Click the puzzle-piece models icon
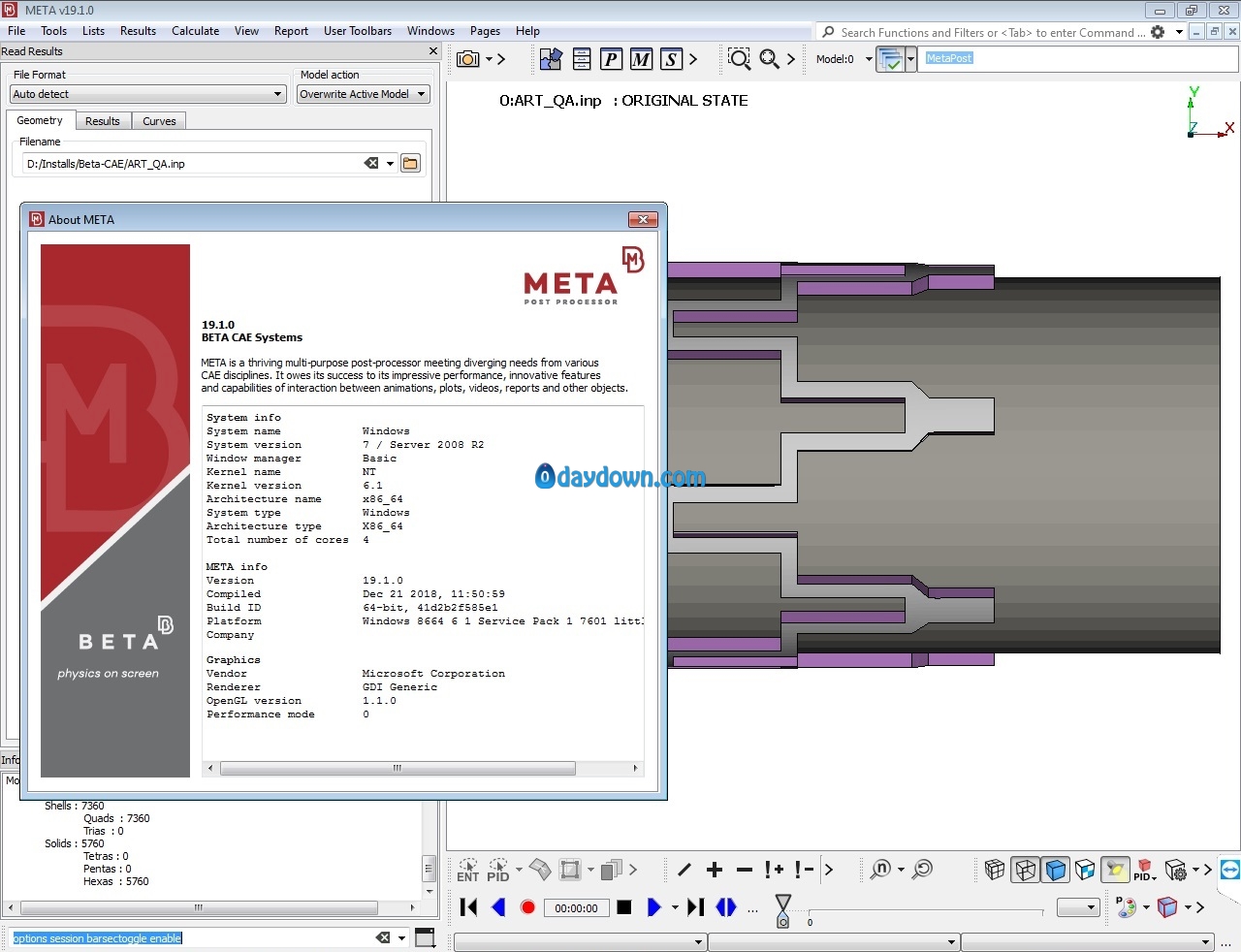This screenshot has height=952, width=1241. [551, 59]
